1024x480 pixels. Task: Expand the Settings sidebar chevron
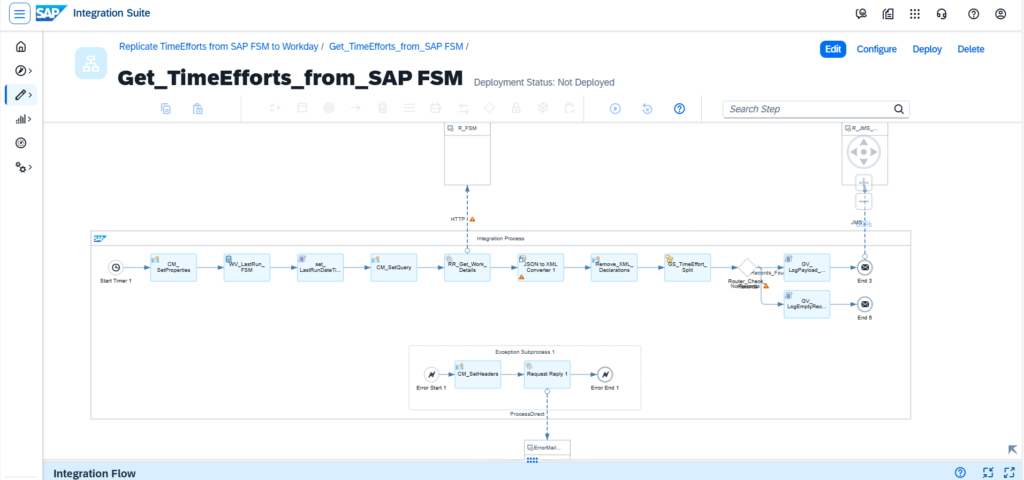(30, 167)
